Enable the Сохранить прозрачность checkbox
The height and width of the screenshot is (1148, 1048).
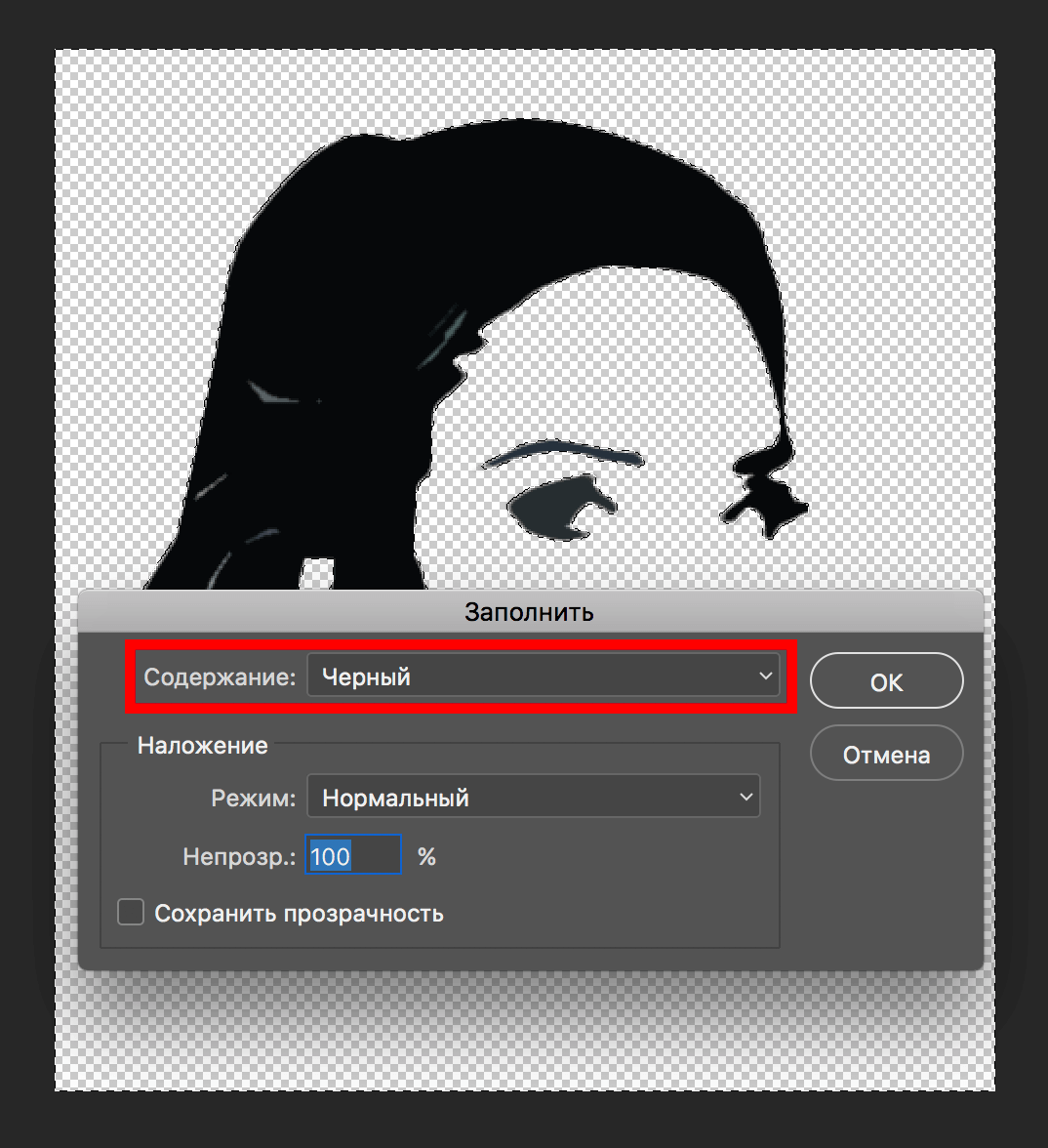130,911
